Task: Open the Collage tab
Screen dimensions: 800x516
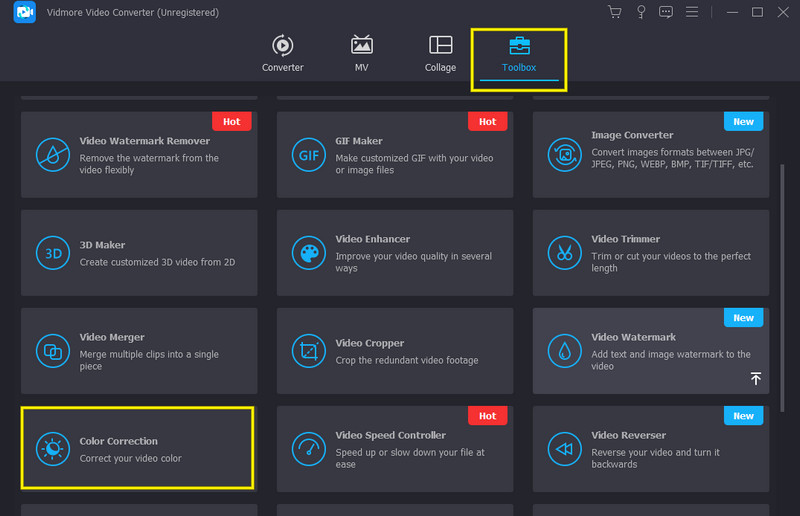Action: coord(440,53)
